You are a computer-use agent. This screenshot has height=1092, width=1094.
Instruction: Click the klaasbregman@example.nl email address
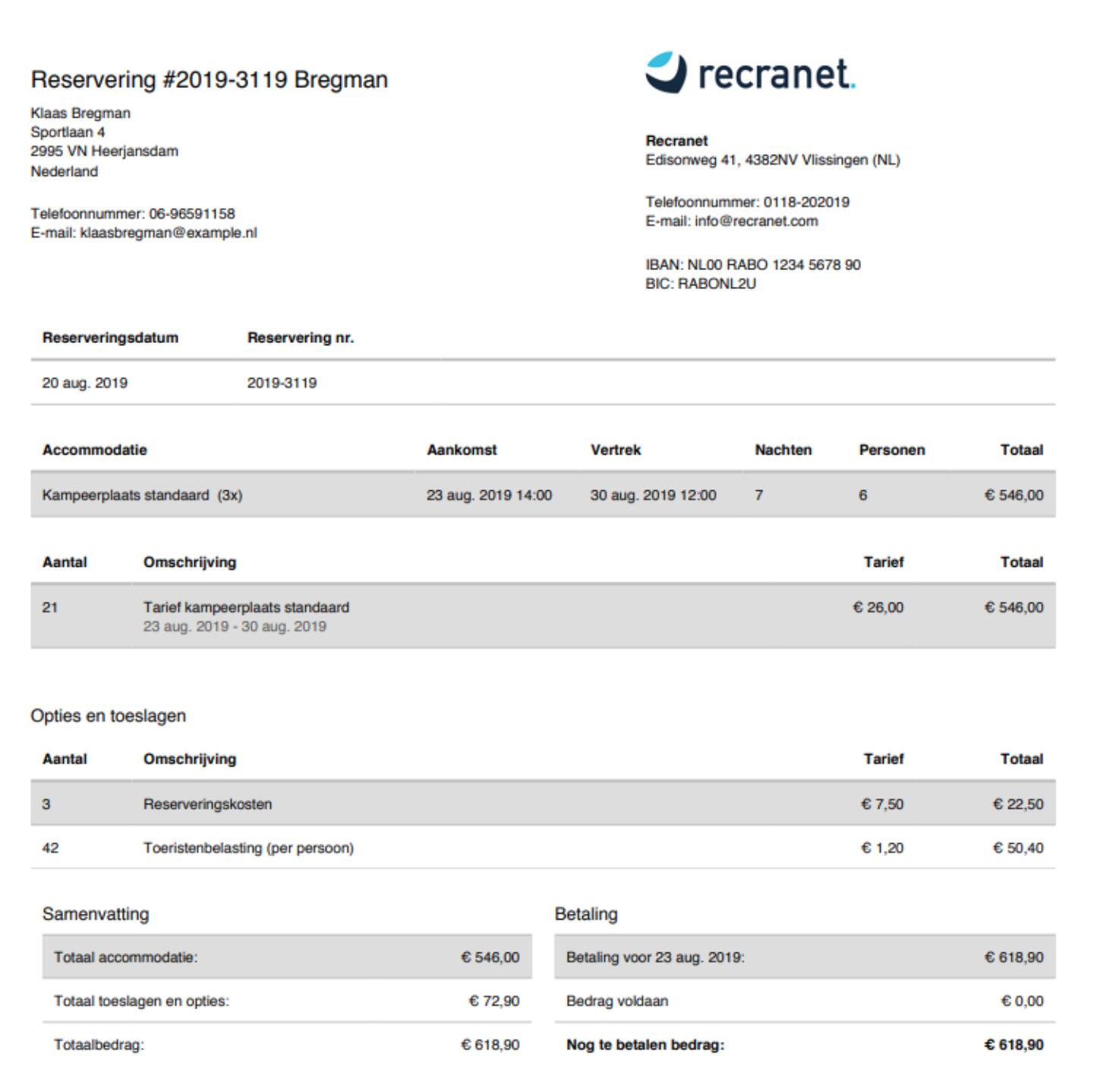click(168, 233)
